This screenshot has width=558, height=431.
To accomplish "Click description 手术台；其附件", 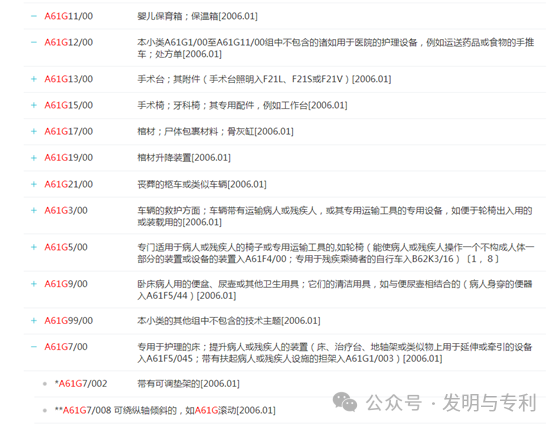I will point(264,79).
